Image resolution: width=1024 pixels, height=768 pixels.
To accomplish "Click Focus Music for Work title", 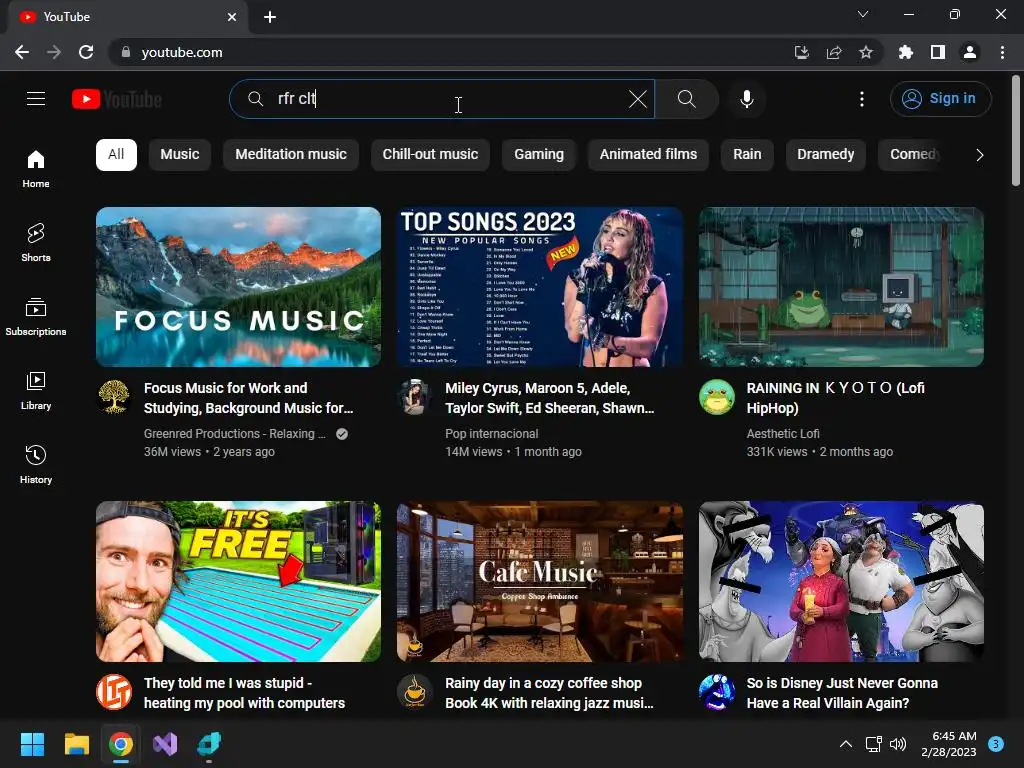I will coord(248,398).
